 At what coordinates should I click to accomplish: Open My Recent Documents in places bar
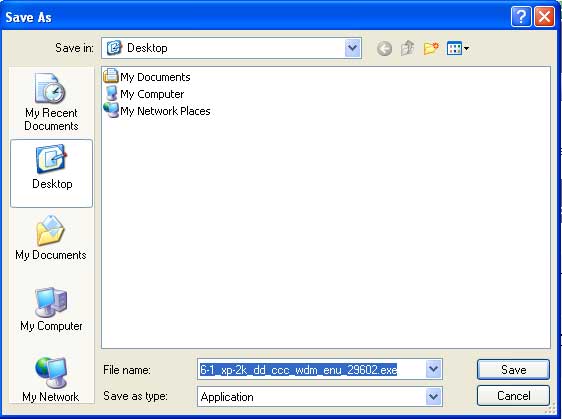(x=51, y=102)
